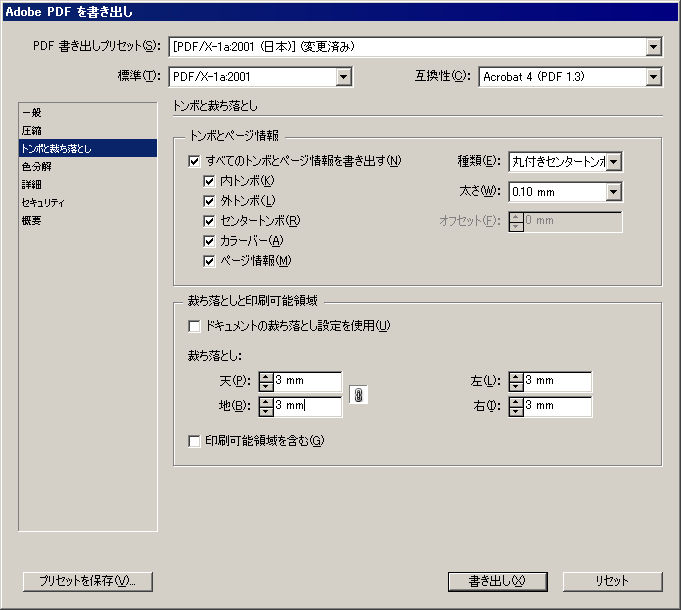
Task: Enable ドキュメントの裁ち落とし設定を使用 checkbox
Action: [194, 325]
